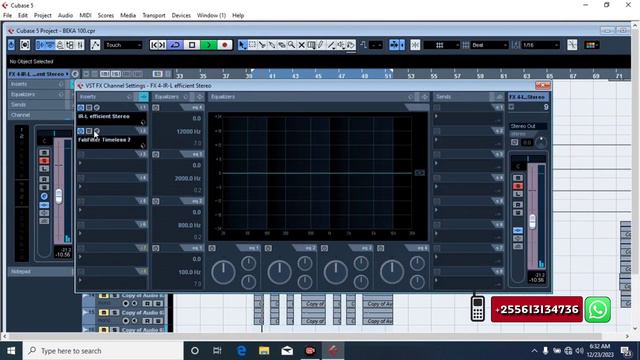The image size is (640, 360).
Task: Select the Object Selection arrow tool
Action: pyautogui.click(x=242, y=45)
